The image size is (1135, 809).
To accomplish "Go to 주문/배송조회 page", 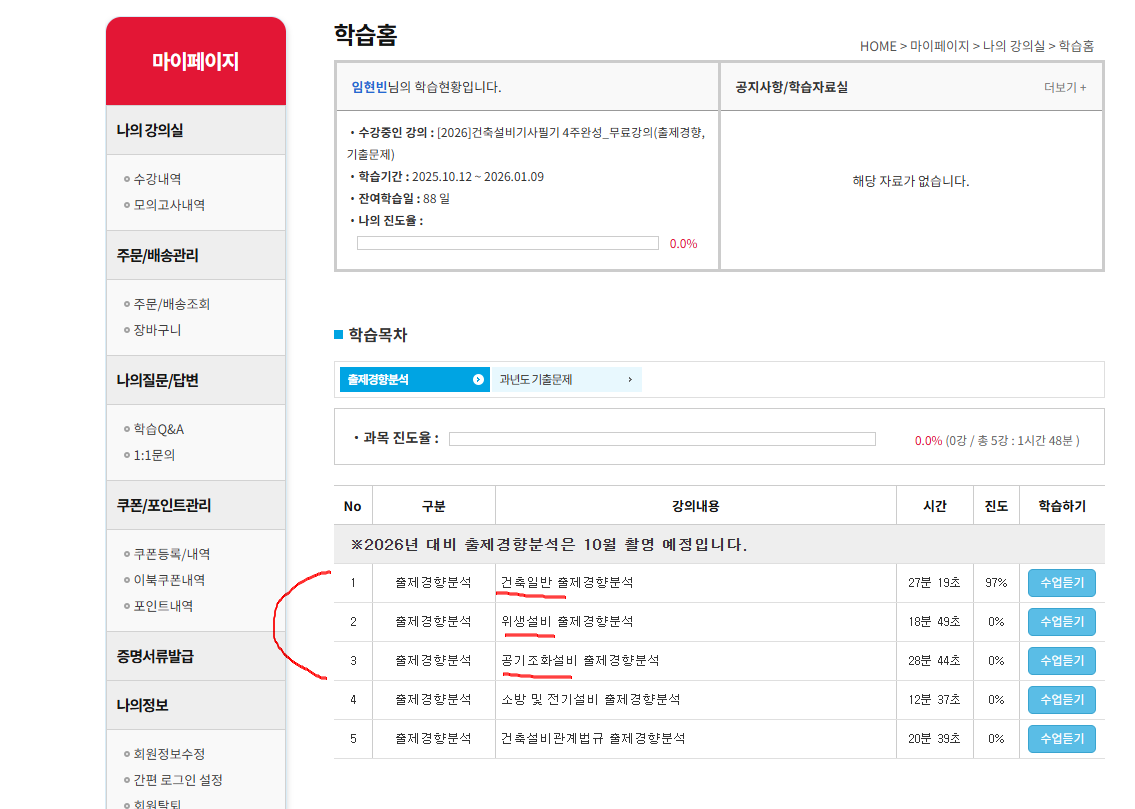I will coord(171,304).
